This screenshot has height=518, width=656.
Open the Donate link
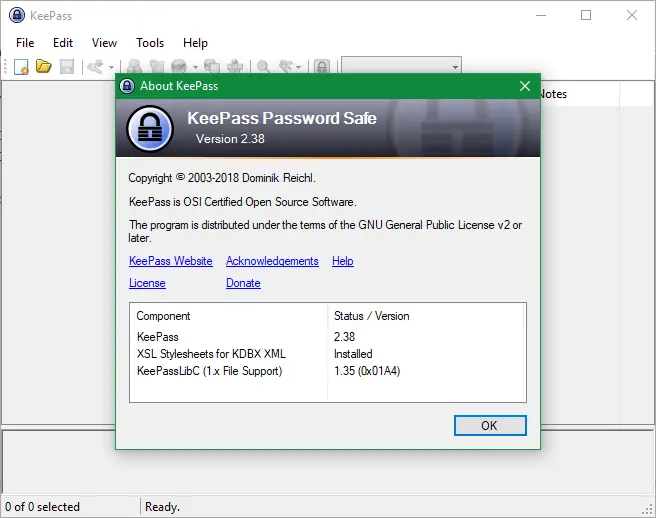[x=243, y=283]
